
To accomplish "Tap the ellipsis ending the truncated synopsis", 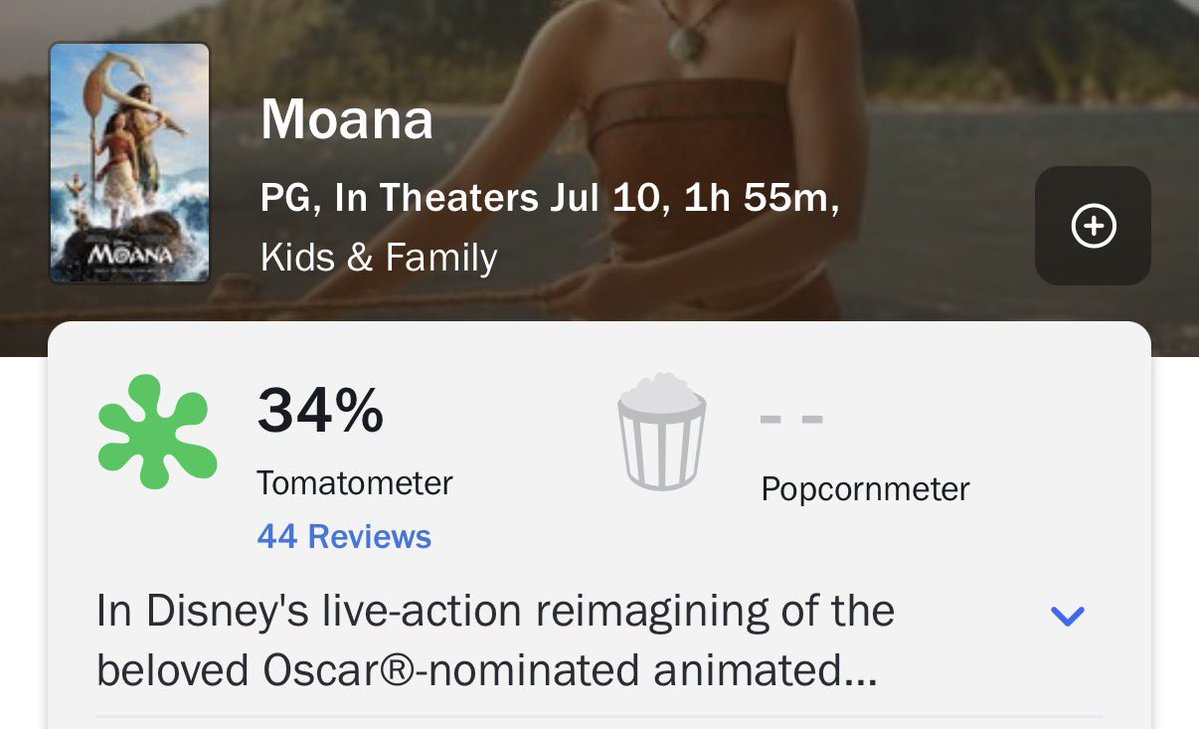I will pyautogui.click(x=862, y=681).
